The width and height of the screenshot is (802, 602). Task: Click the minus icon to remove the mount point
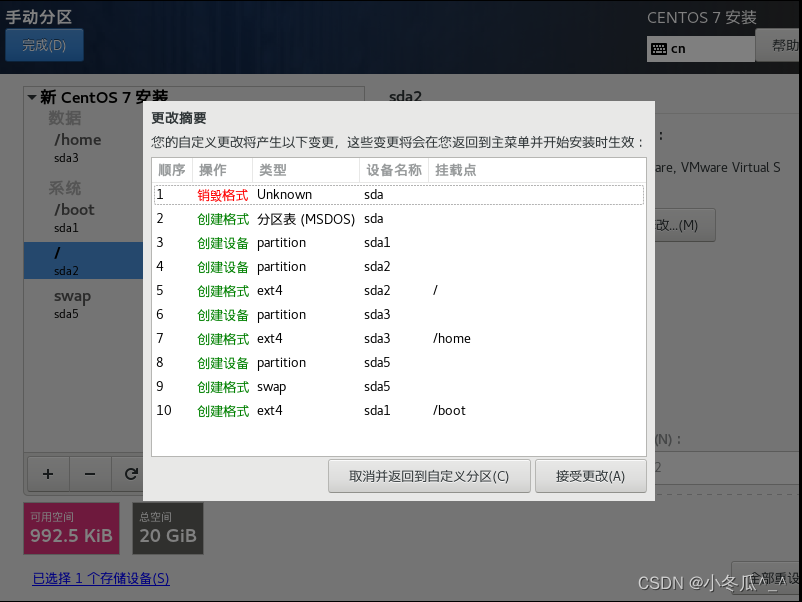(x=90, y=474)
